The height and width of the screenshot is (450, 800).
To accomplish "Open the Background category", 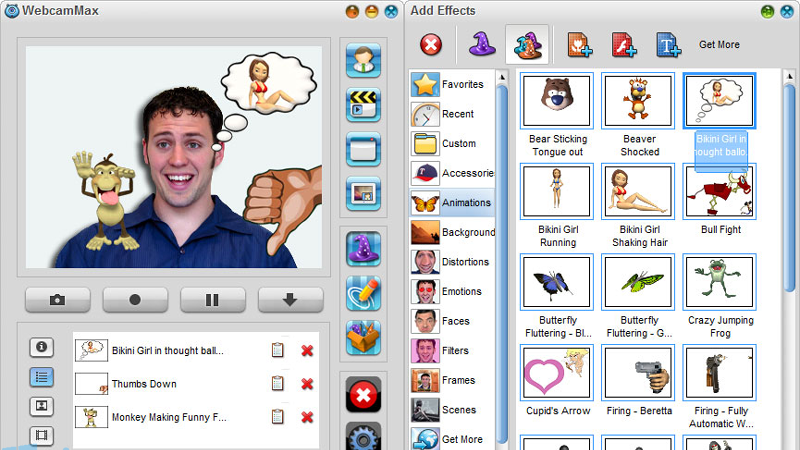I will 452,232.
